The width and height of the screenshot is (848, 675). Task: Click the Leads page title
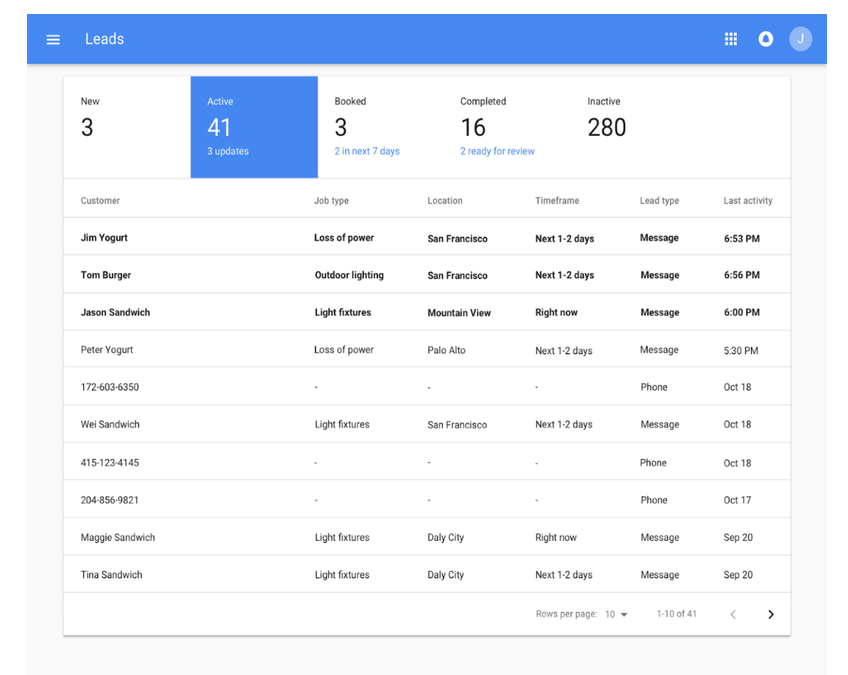[x=104, y=39]
